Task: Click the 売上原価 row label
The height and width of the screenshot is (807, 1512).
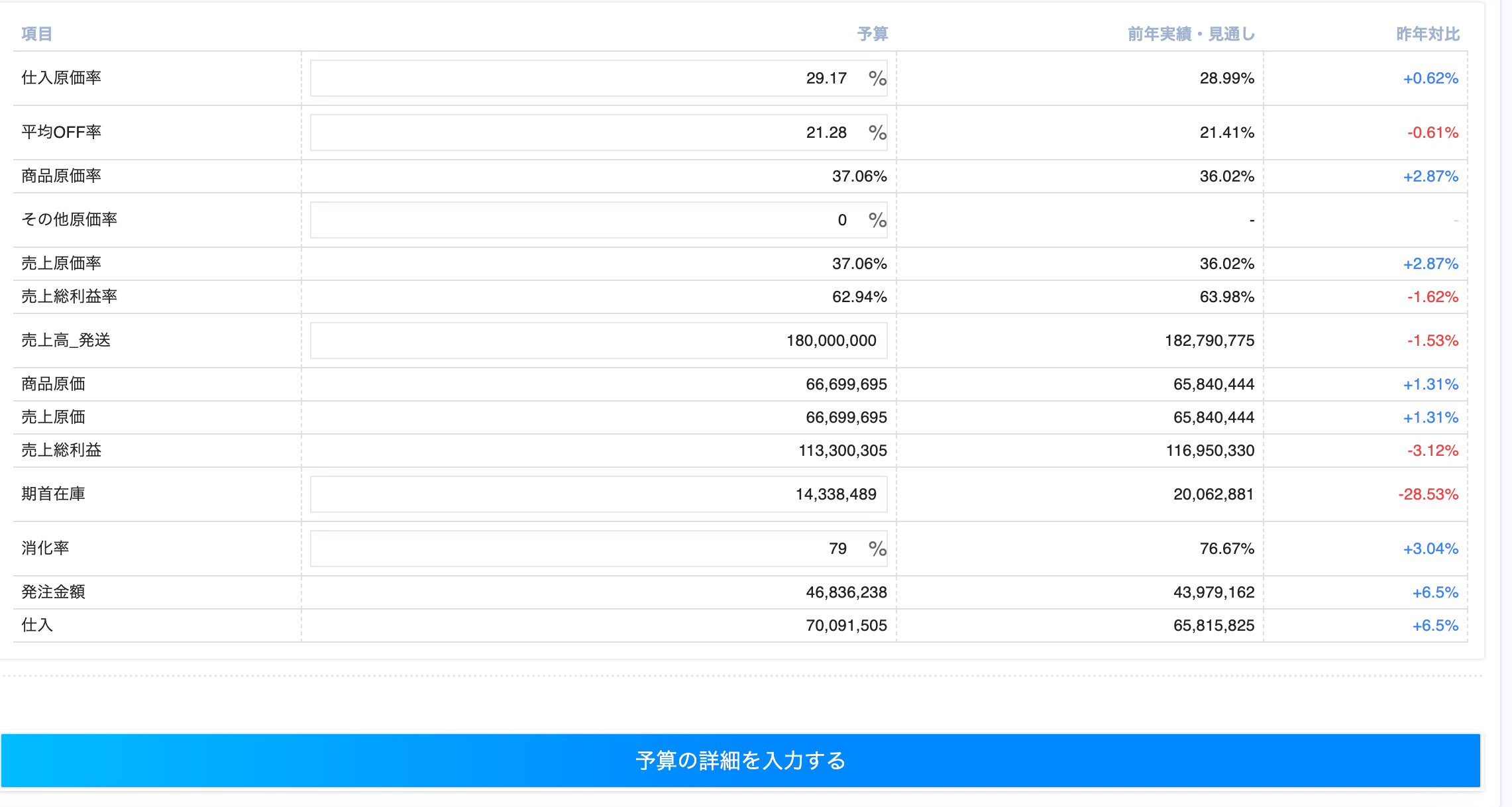Action: point(53,417)
